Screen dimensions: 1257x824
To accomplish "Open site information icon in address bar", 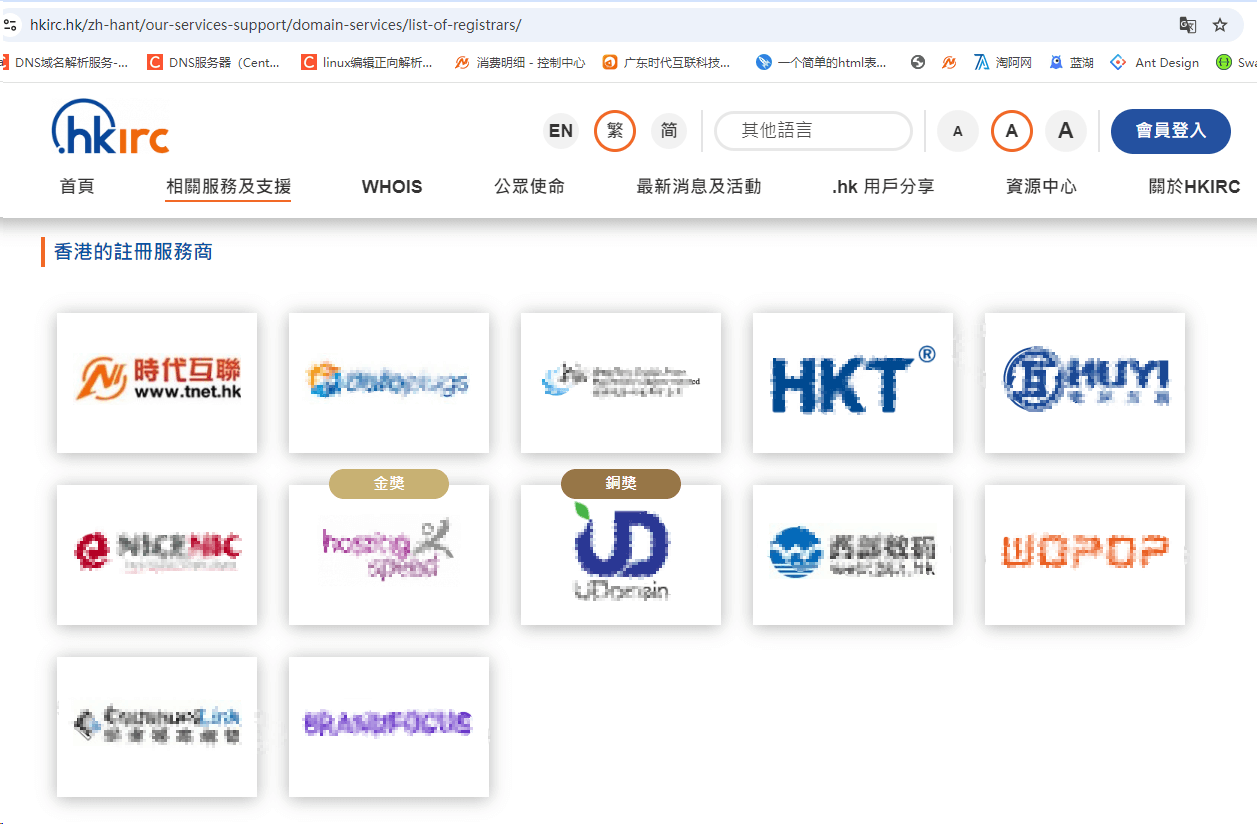I will tap(10, 25).
